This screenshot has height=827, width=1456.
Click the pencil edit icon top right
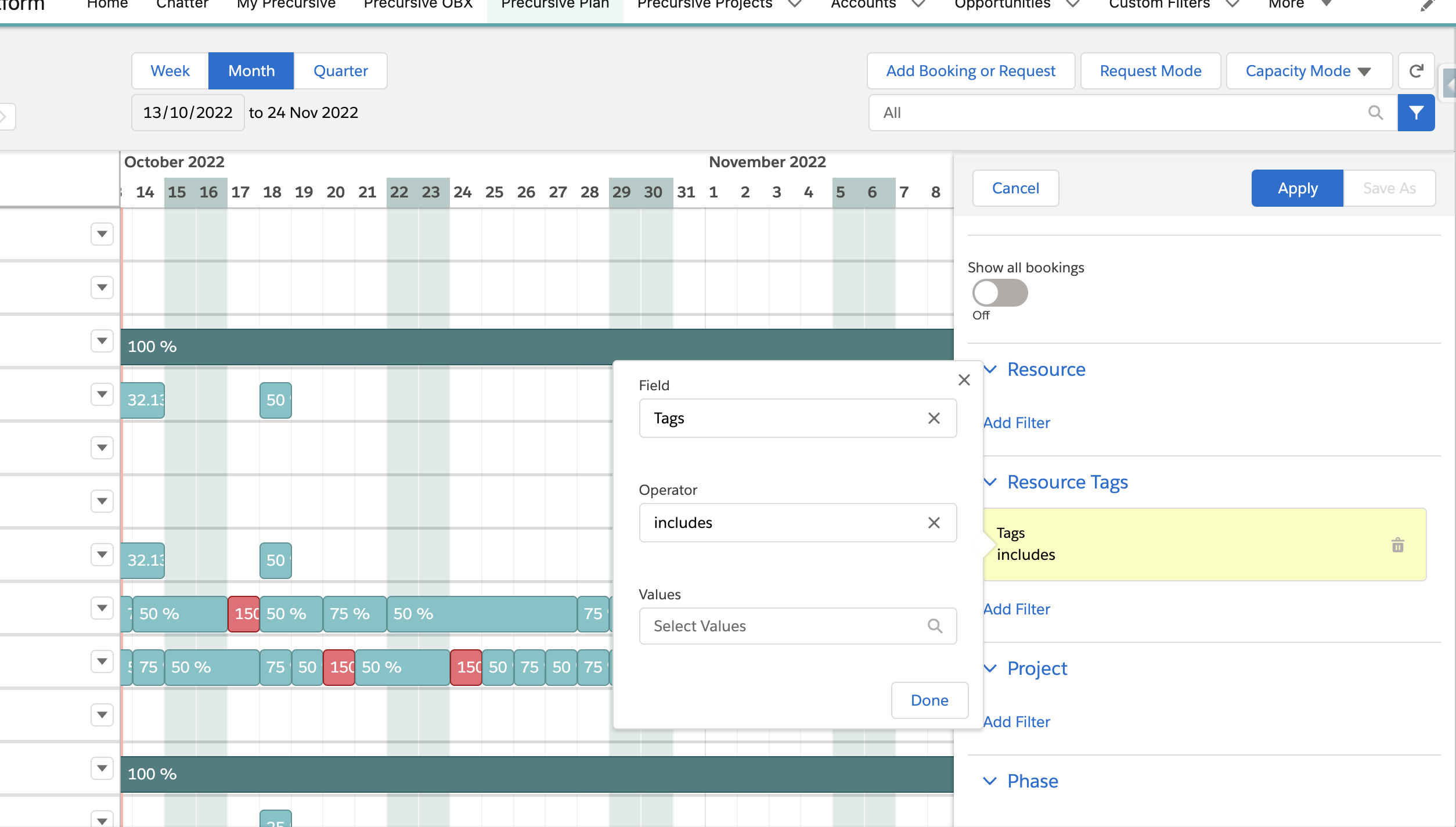point(1429,6)
